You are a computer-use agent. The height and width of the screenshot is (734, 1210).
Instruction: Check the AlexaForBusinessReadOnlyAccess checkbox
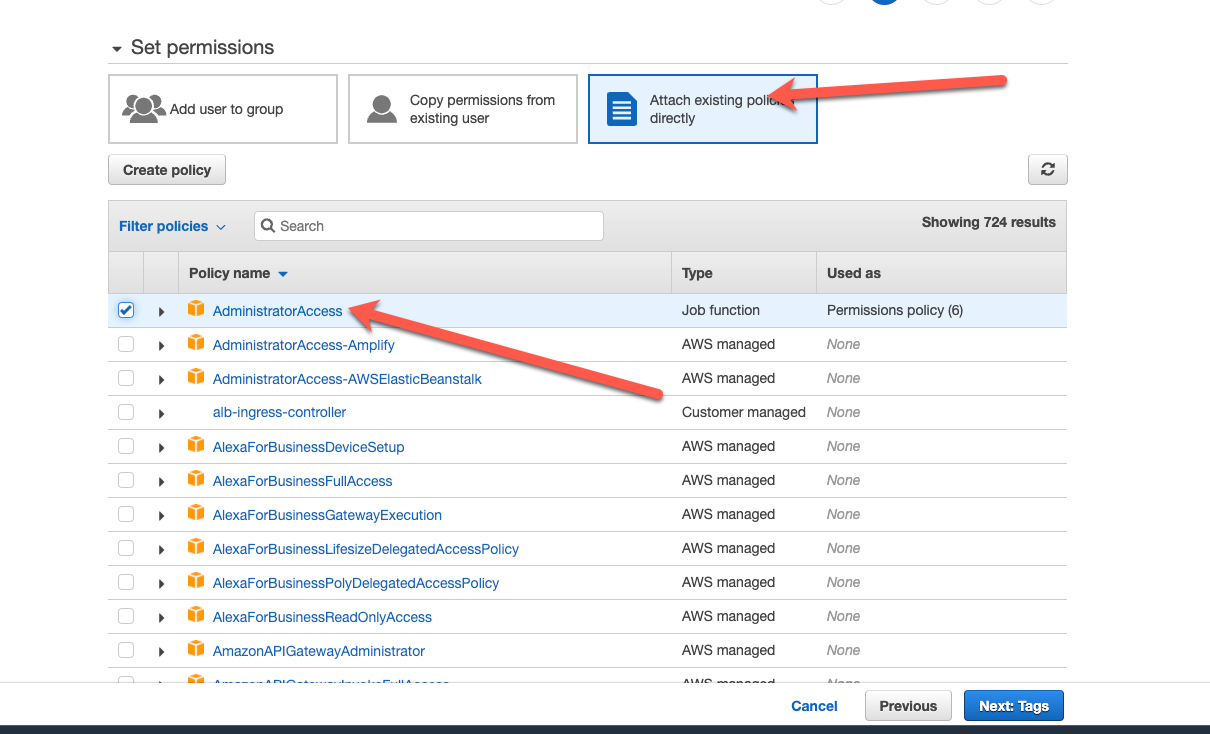pyautogui.click(x=126, y=616)
